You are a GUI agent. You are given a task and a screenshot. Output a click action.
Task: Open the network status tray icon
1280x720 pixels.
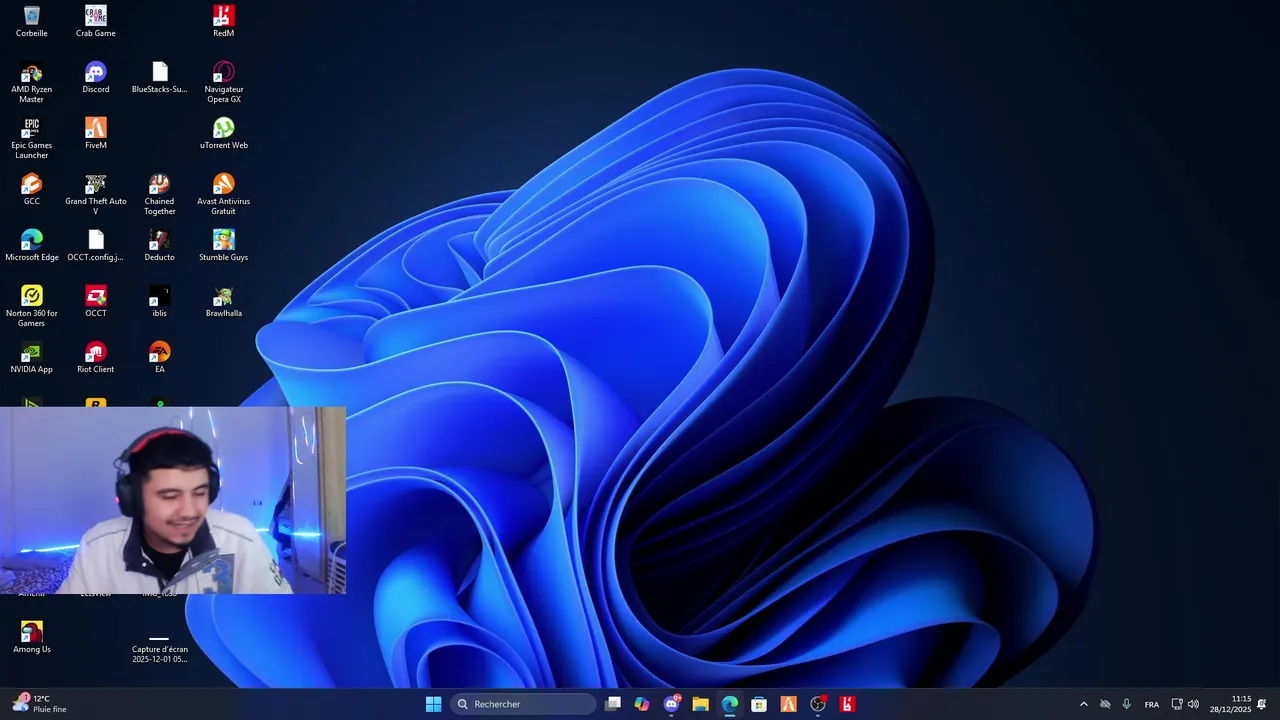tap(1177, 704)
